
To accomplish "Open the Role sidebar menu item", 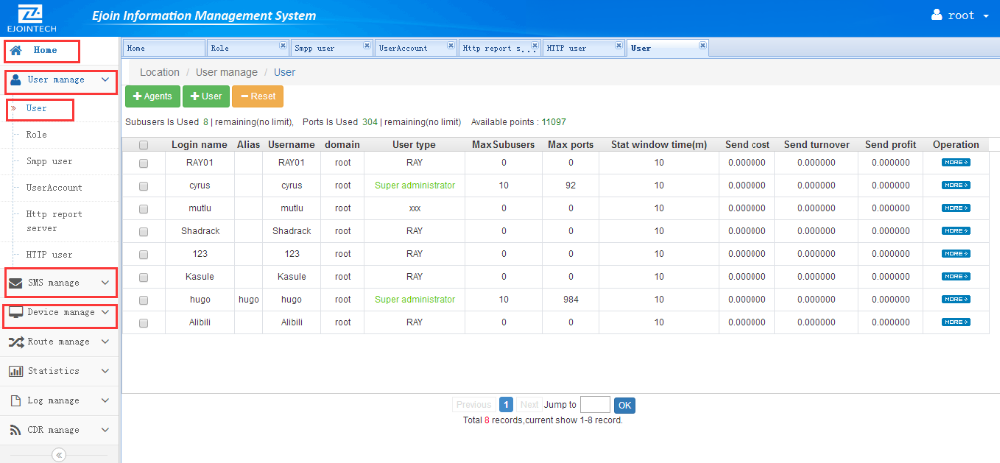I will pos(36,134).
